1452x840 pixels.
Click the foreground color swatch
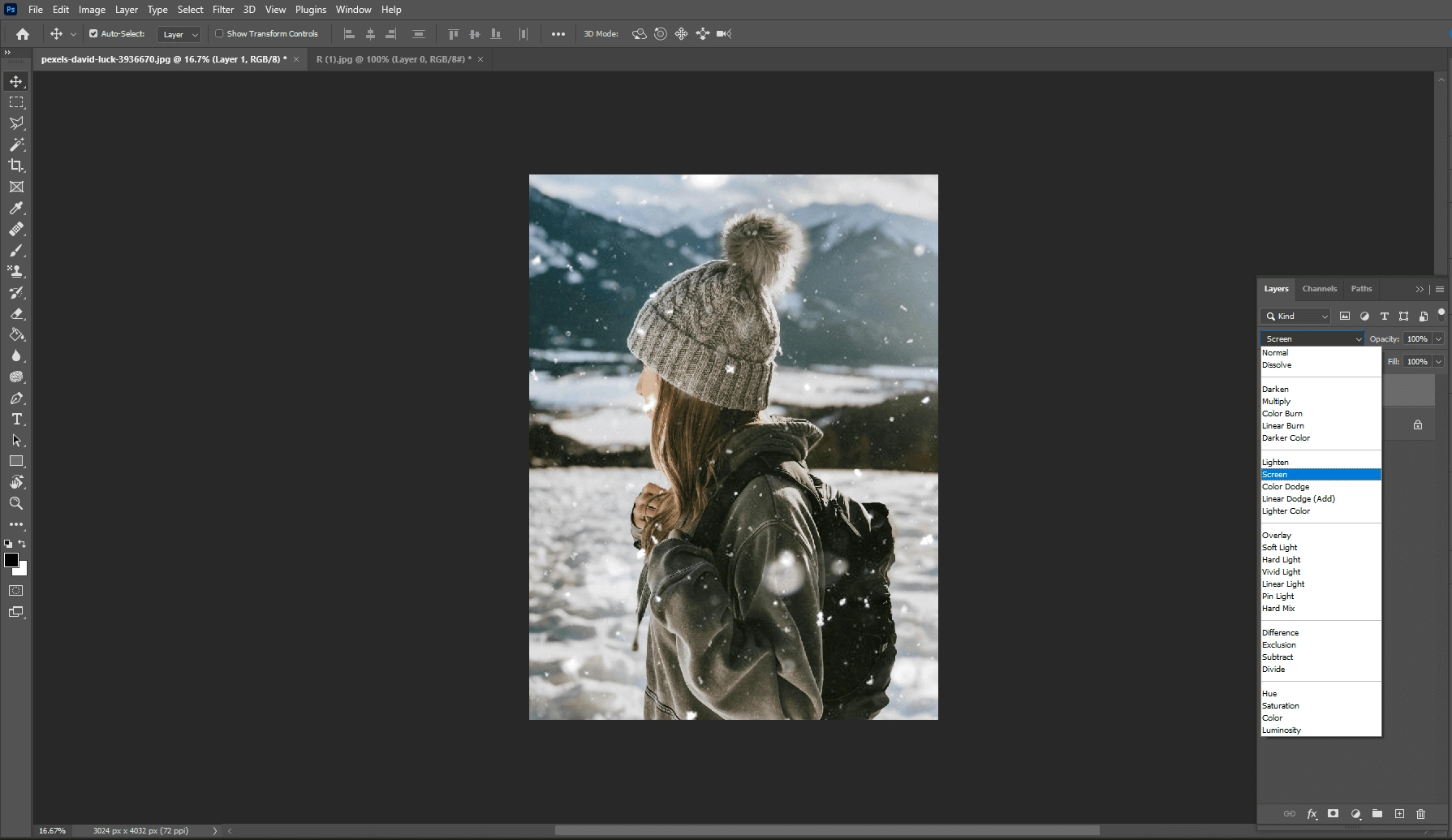tap(11, 560)
